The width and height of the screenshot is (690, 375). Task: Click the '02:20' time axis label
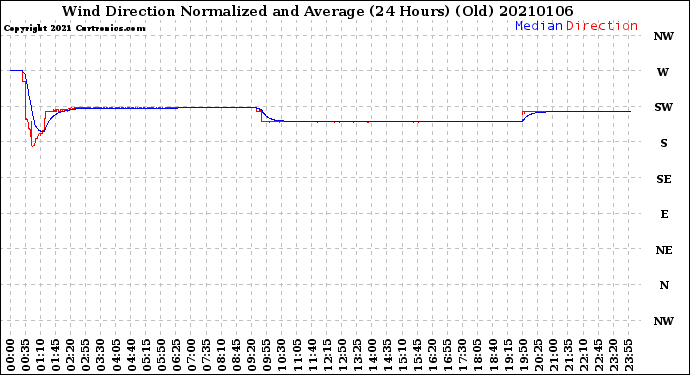(71, 355)
